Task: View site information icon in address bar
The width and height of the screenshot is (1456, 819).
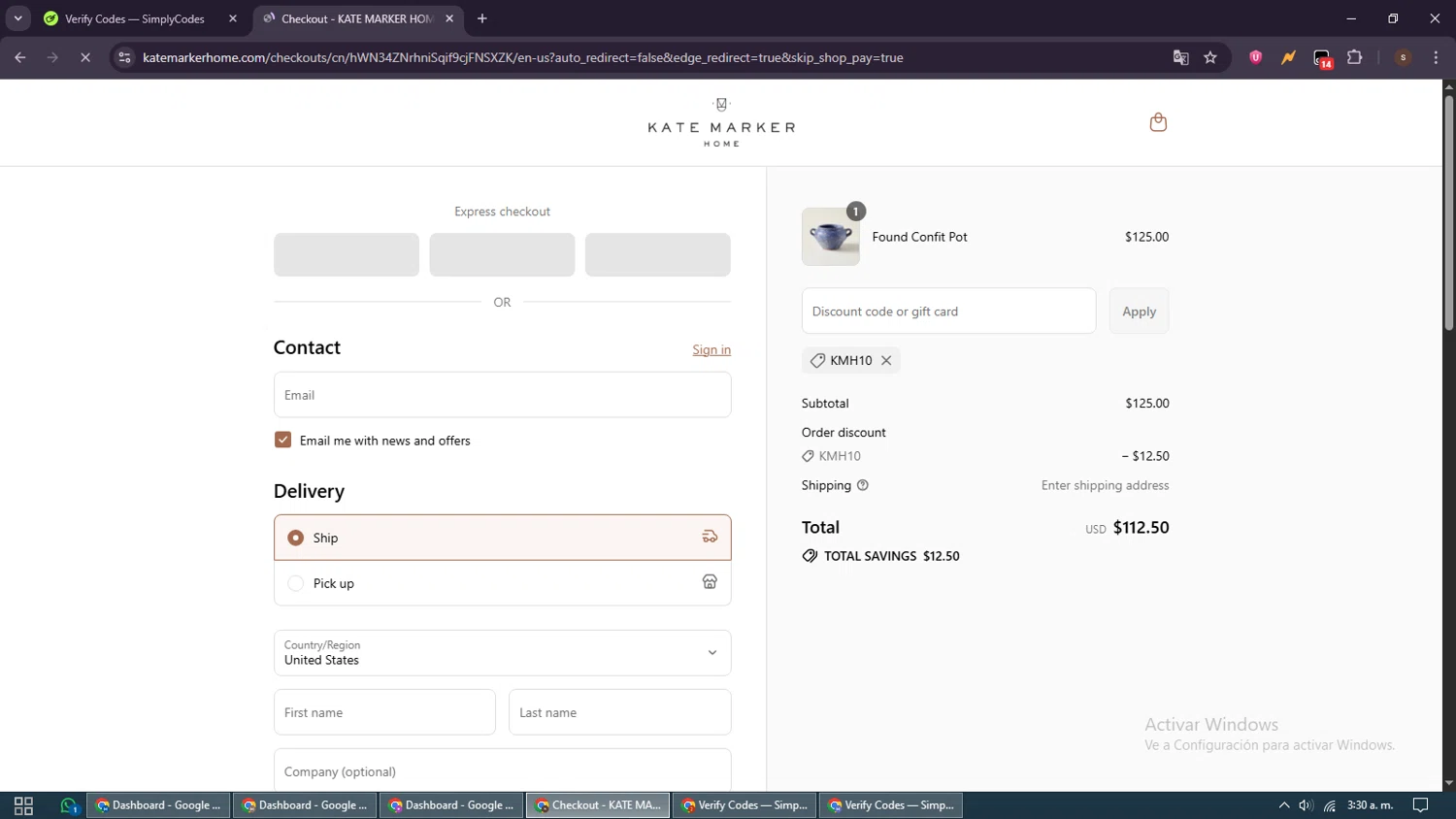Action: tap(124, 57)
